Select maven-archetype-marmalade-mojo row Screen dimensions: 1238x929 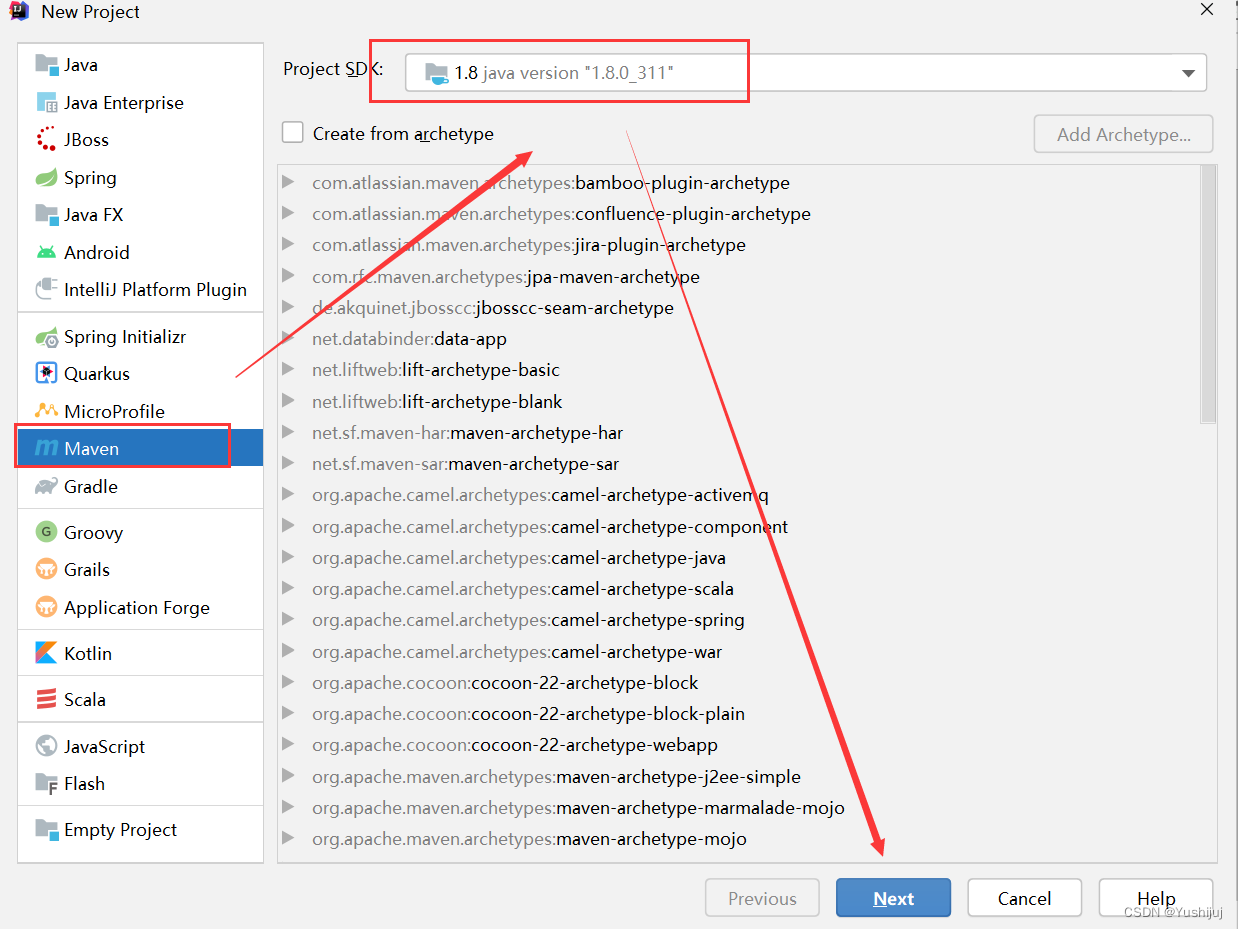(738, 807)
